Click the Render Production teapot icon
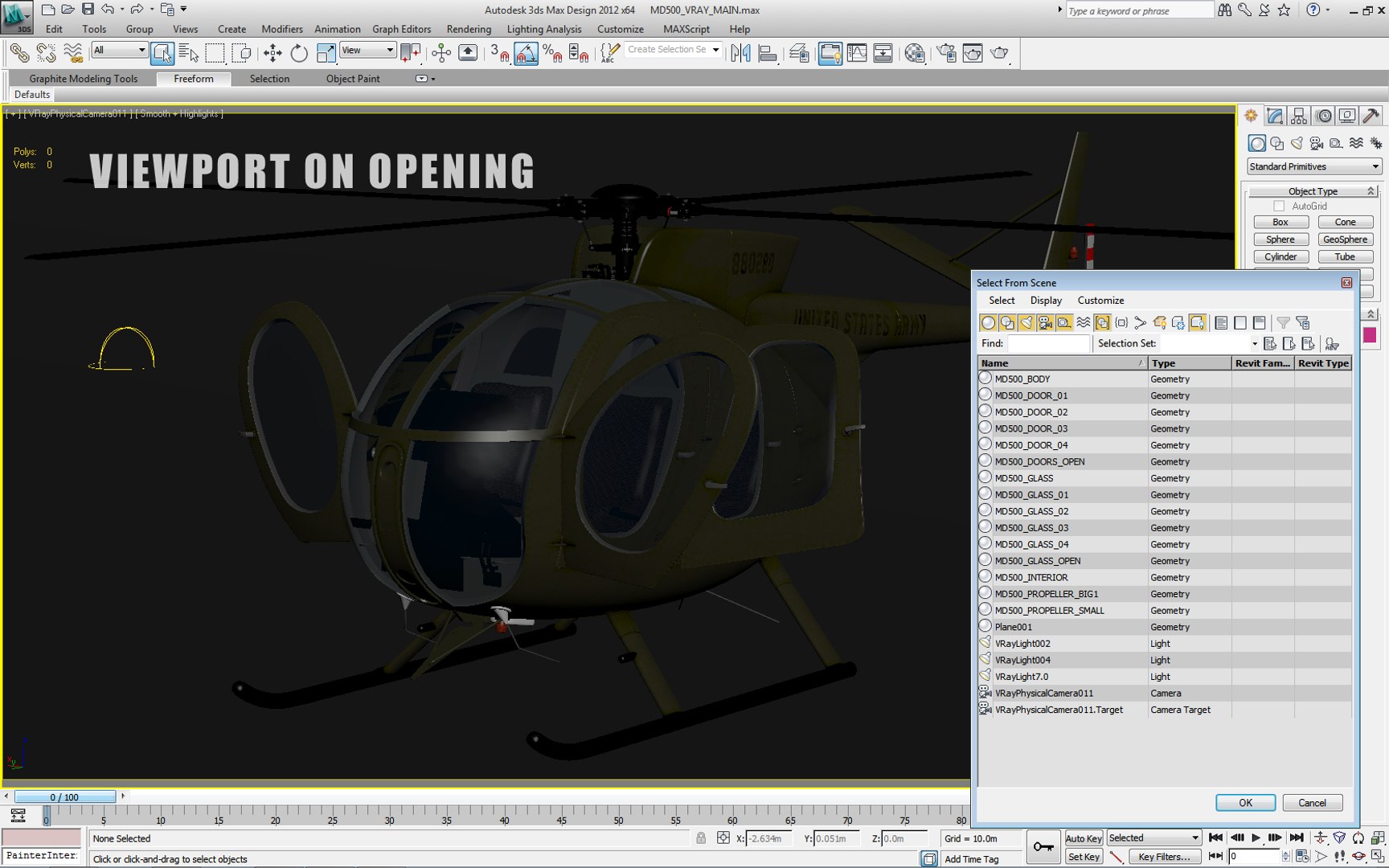This screenshot has height=868, width=1389. click(999, 53)
